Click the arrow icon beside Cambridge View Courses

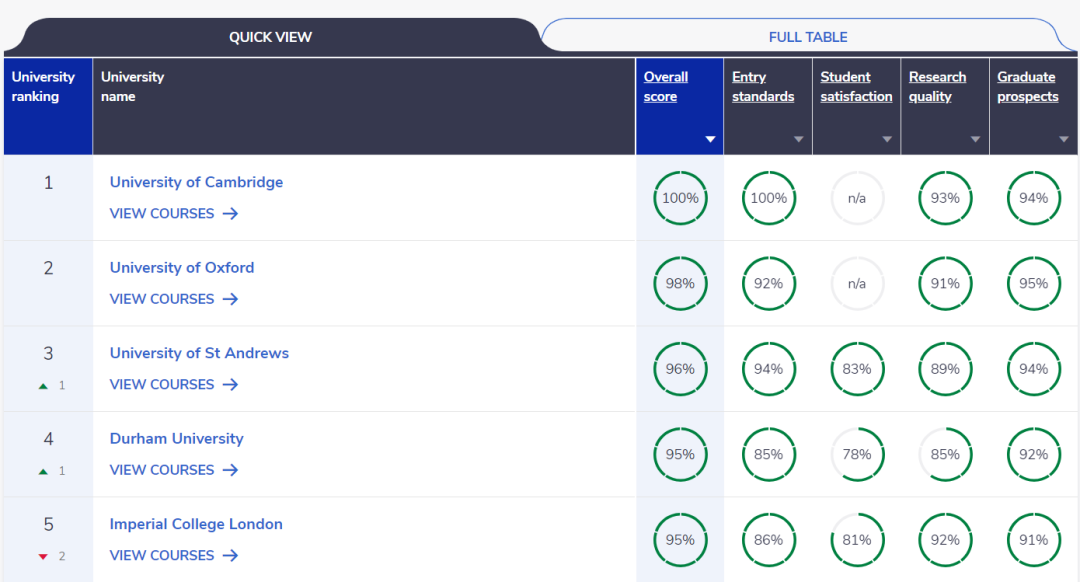tap(230, 214)
